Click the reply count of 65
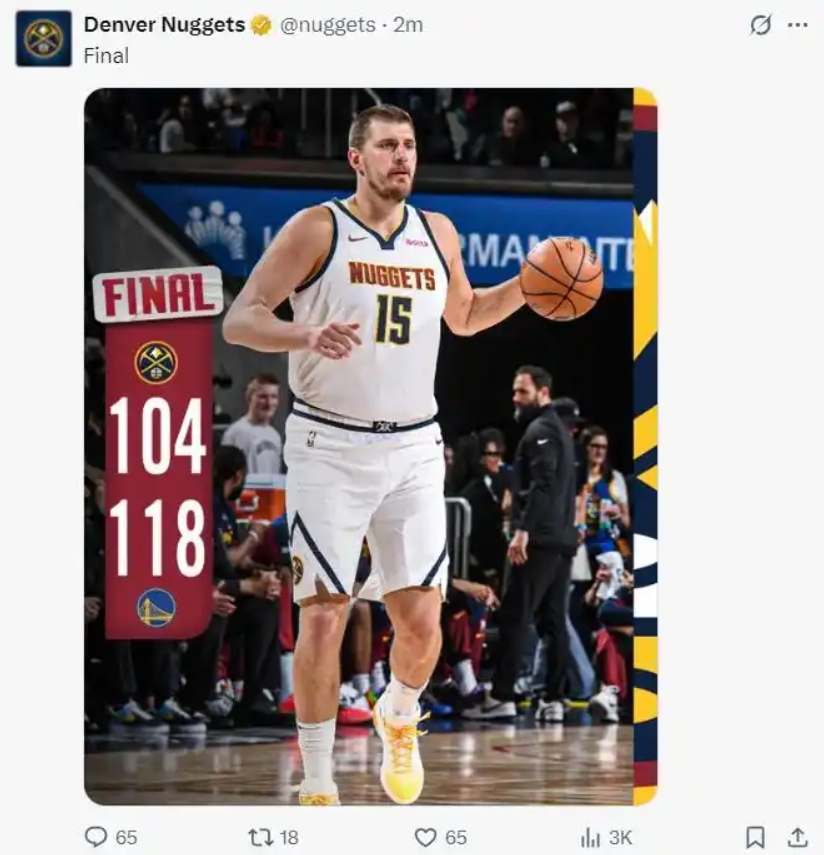Viewport: 824px width, 855px height. coord(127,837)
